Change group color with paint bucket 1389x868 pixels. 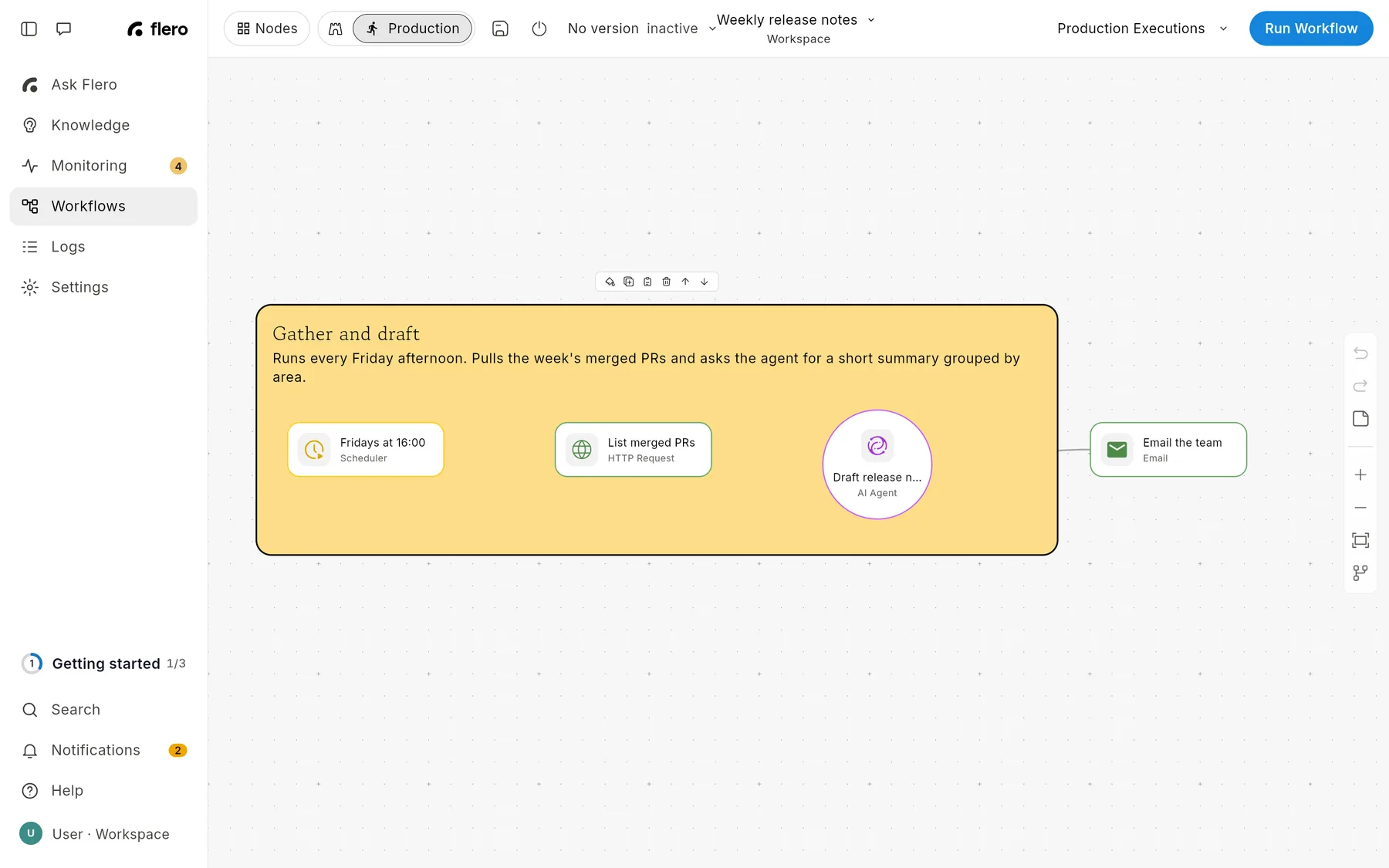click(610, 282)
